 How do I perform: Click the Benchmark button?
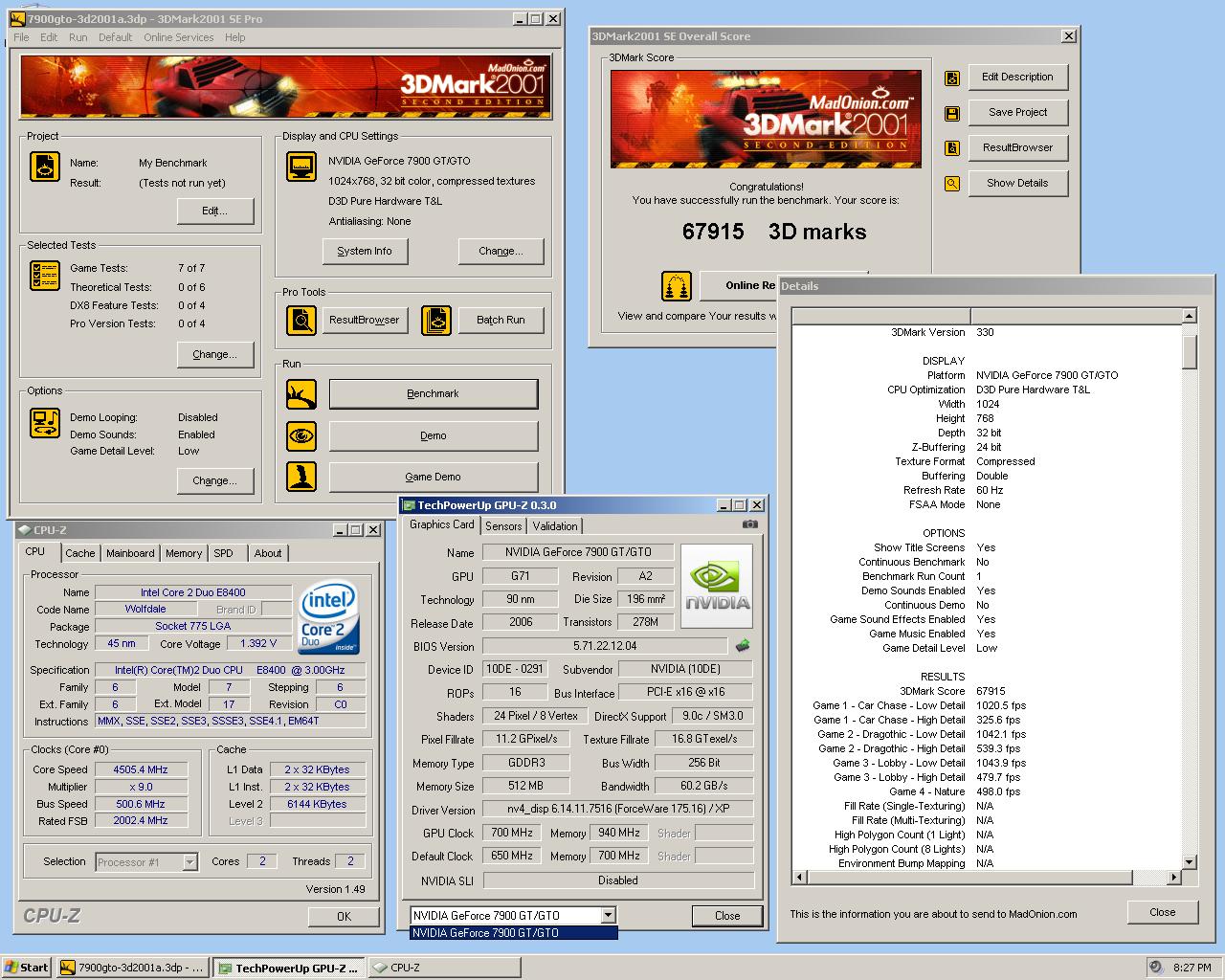pyautogui.click(x=434, y=393)
